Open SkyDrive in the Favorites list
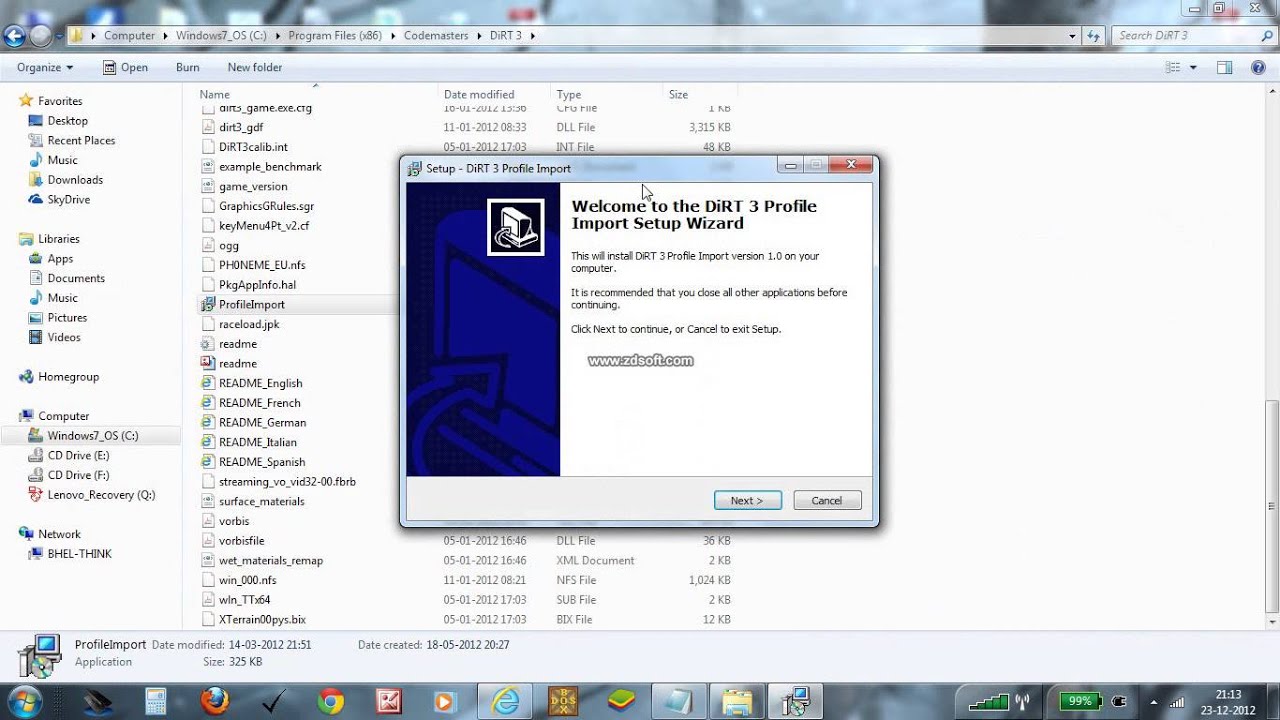The width and height of the screenshot is (1280, 720). click(68, 199)
